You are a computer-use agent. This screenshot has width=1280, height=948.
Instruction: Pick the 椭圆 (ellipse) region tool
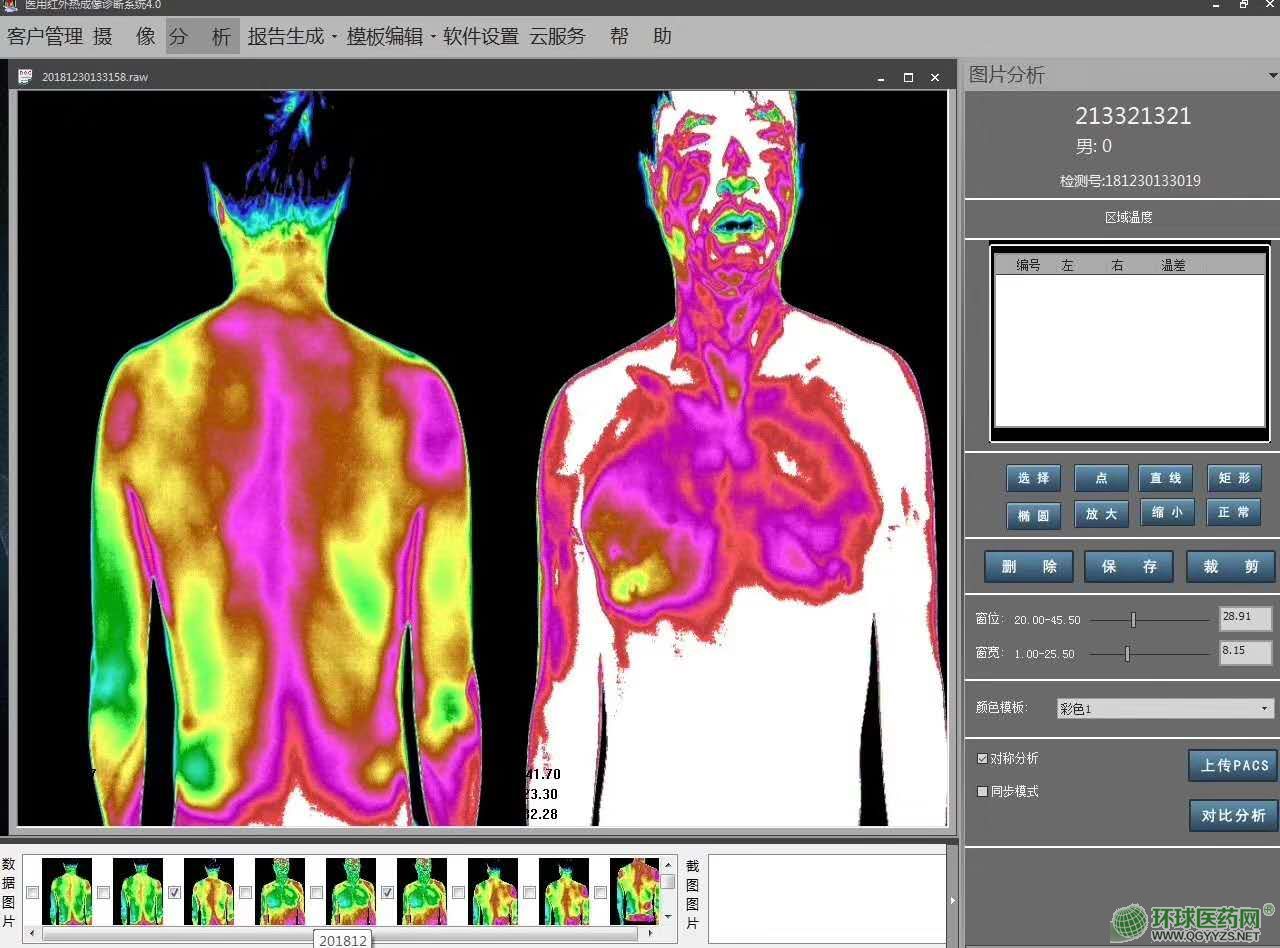(x=1033, y=515)
